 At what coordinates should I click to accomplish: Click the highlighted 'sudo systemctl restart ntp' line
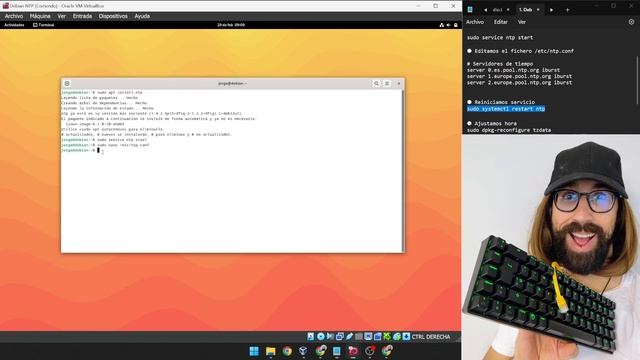(x=506, y=109)
